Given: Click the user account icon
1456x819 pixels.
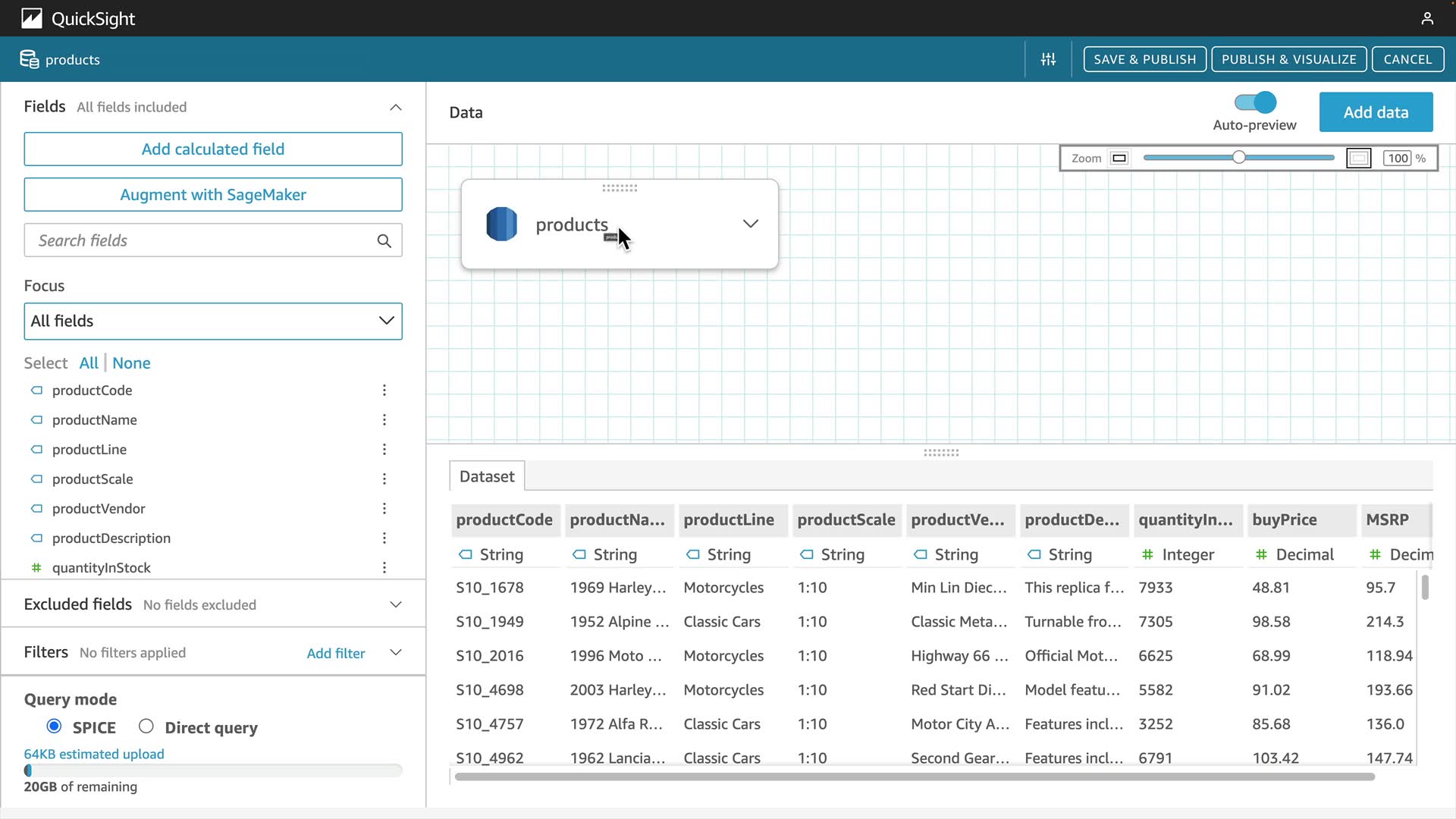Looking at the screenshot, I should click(x=1427, y=18).
